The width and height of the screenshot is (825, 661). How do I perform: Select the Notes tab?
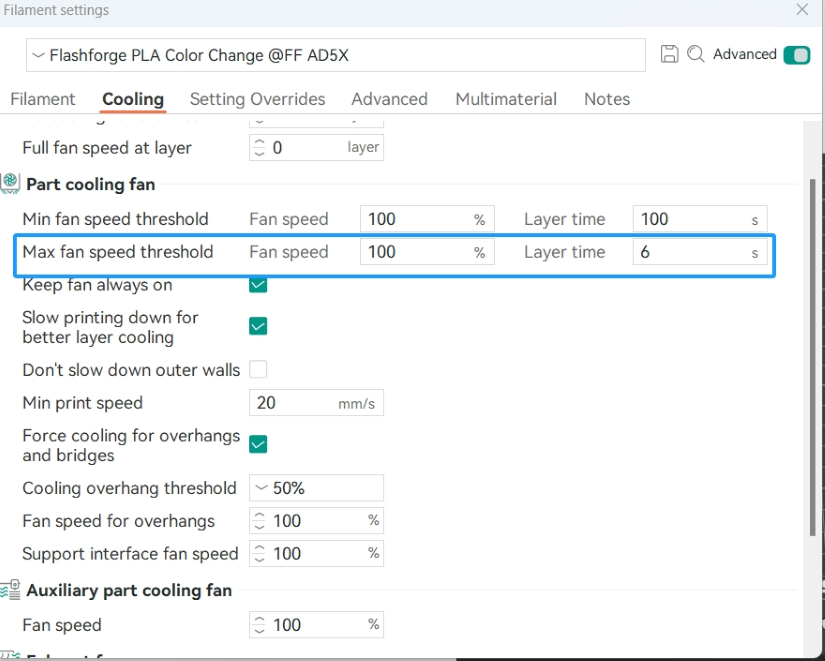(607, 99)
